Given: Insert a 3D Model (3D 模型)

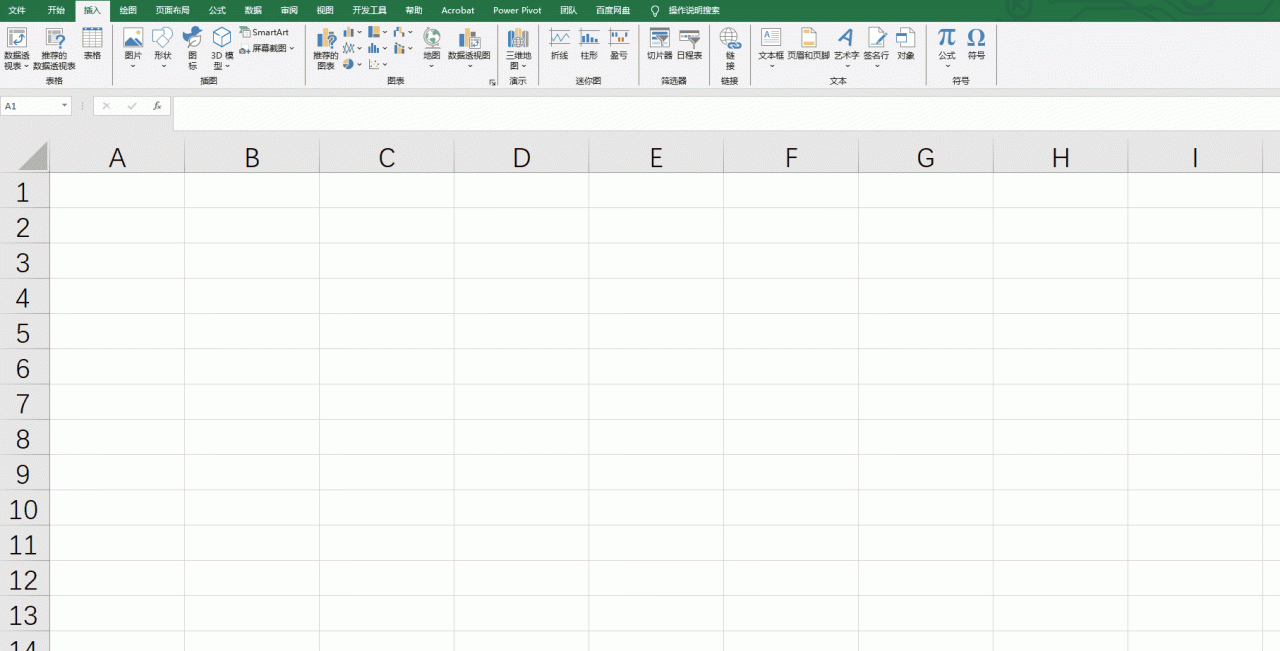Looking at the screenshot, I should tap(222, 48).
